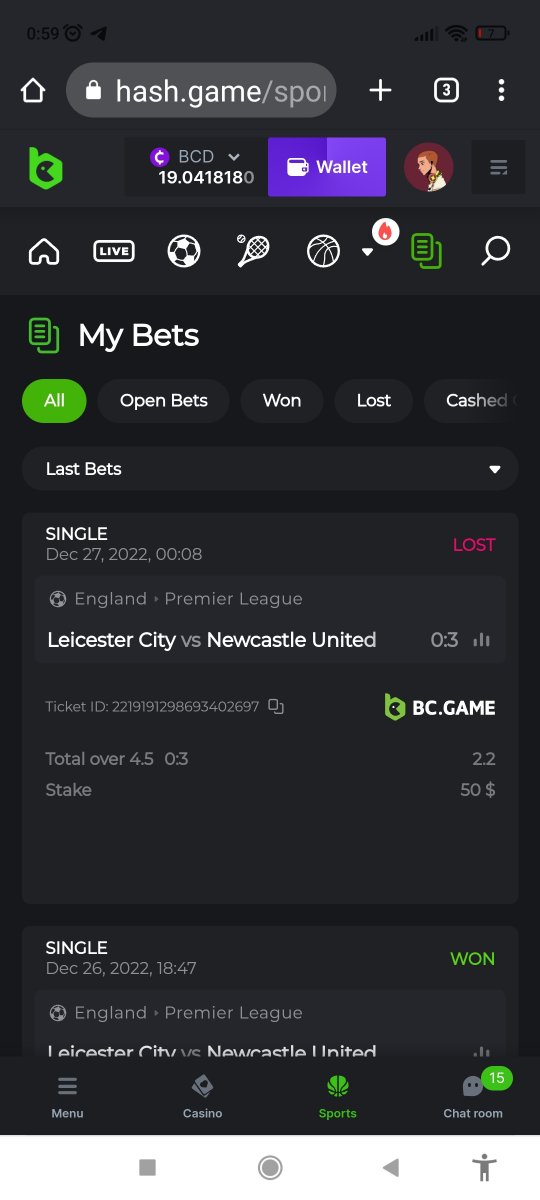540x1200 pixels.
Task: Filter bets by Open Bets
Action: point(164,401)
